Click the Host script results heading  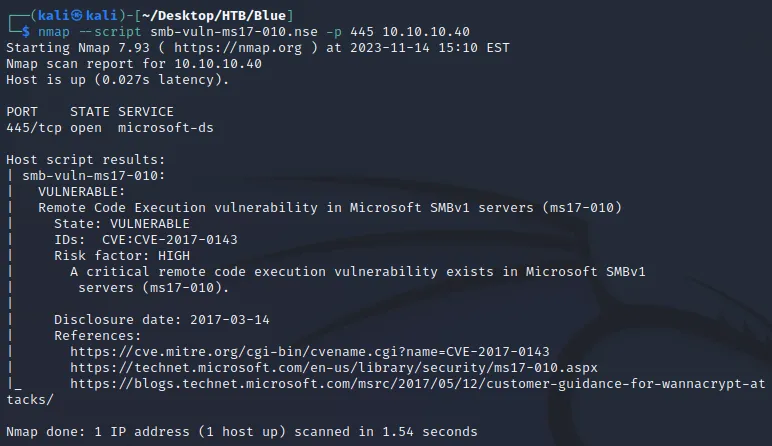[86, 160]
